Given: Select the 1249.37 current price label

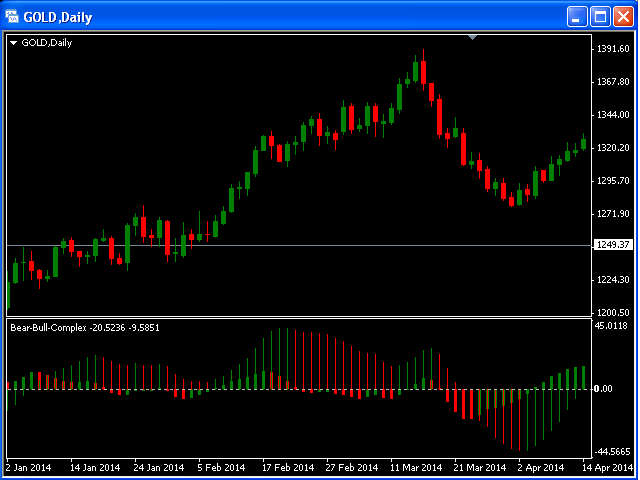Looking at the screenshot, I should click(612, 245).
